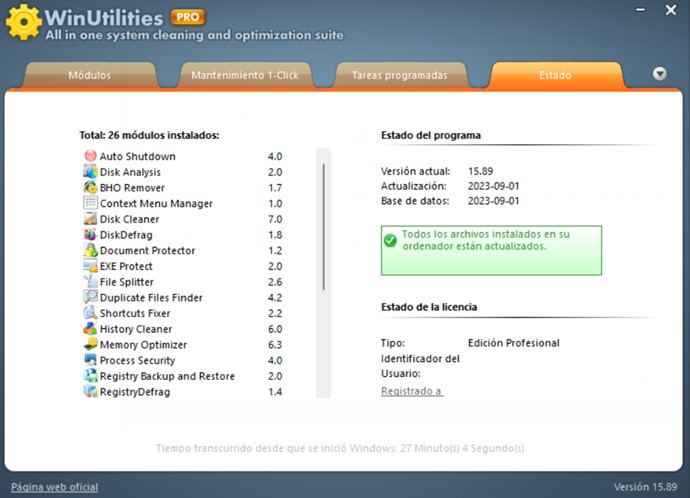Image resolution: width=690 pixels, height=498 pixels.
Task: Switch to the Módulos tab
Action: pyautogui.click(x=90, y=75)
